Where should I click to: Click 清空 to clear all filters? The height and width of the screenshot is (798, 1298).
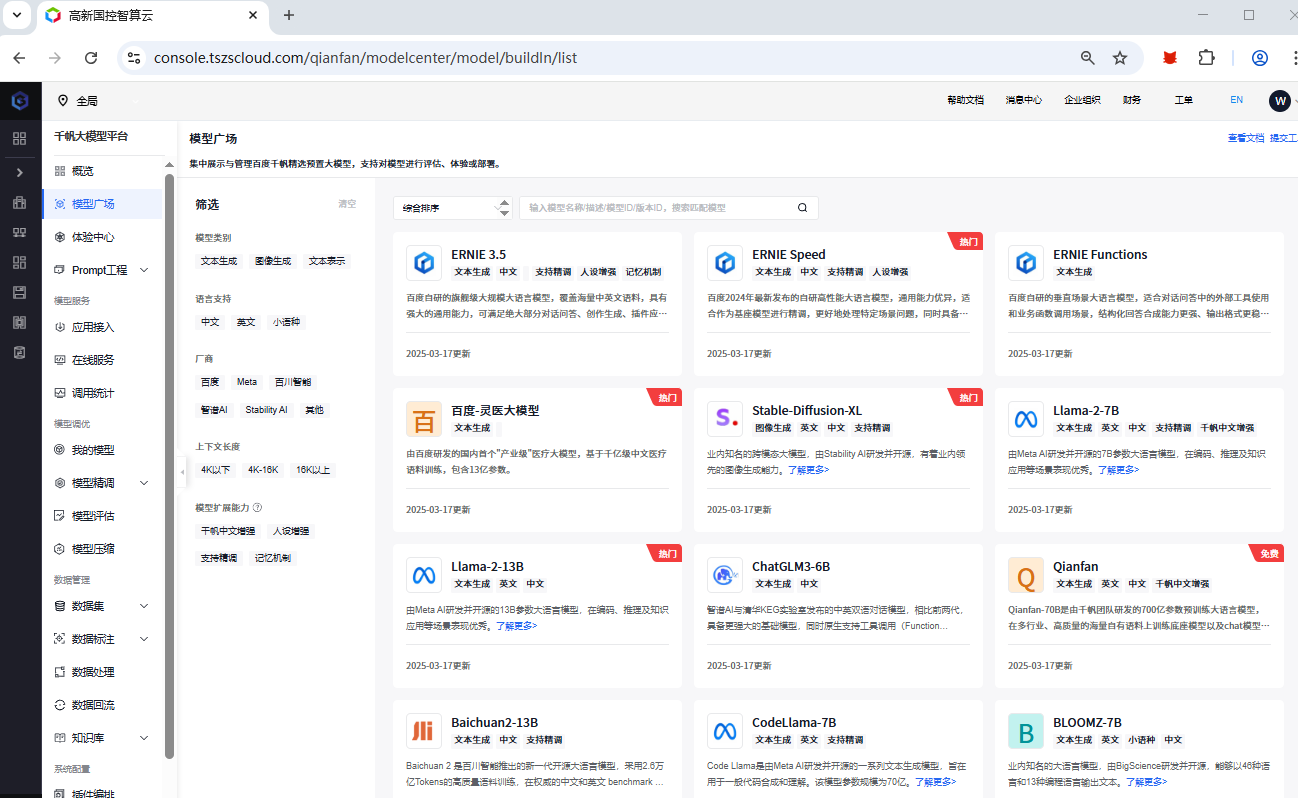347,203
